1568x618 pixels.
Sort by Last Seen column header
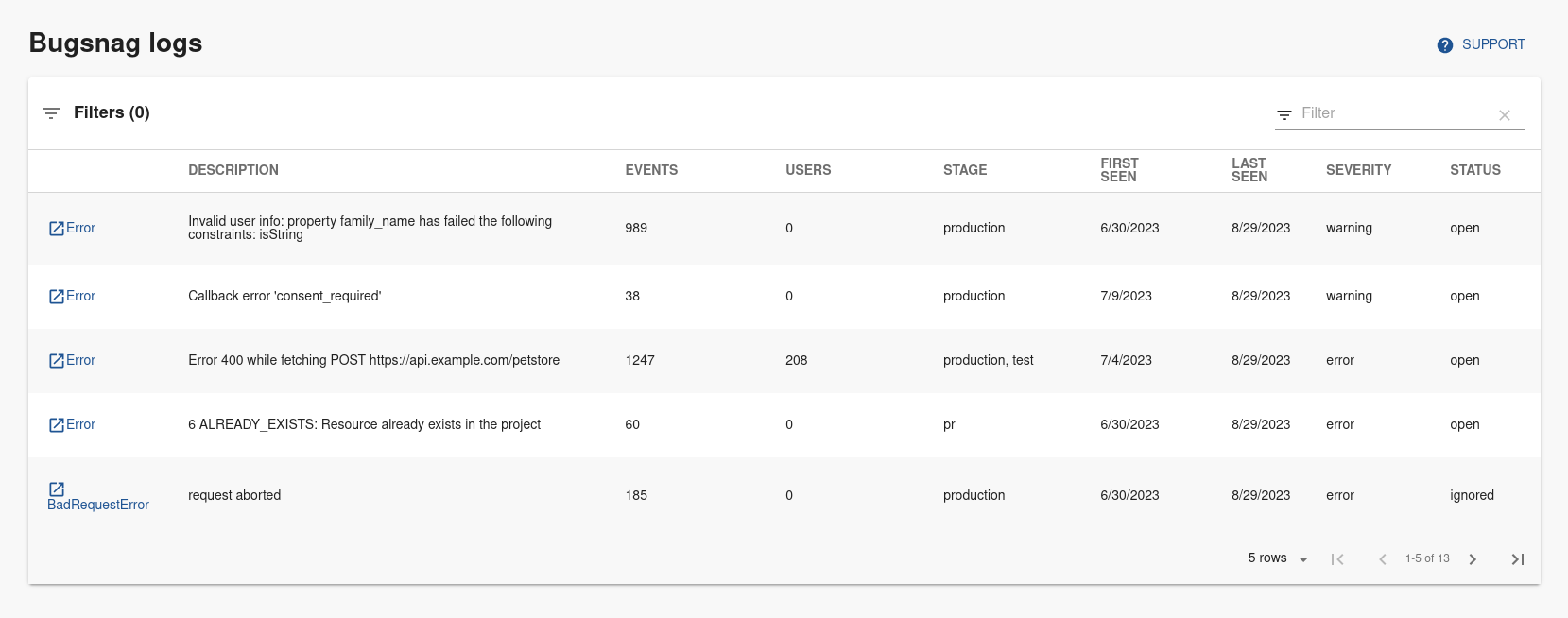pyautogui.click(x=1249, y=170)
